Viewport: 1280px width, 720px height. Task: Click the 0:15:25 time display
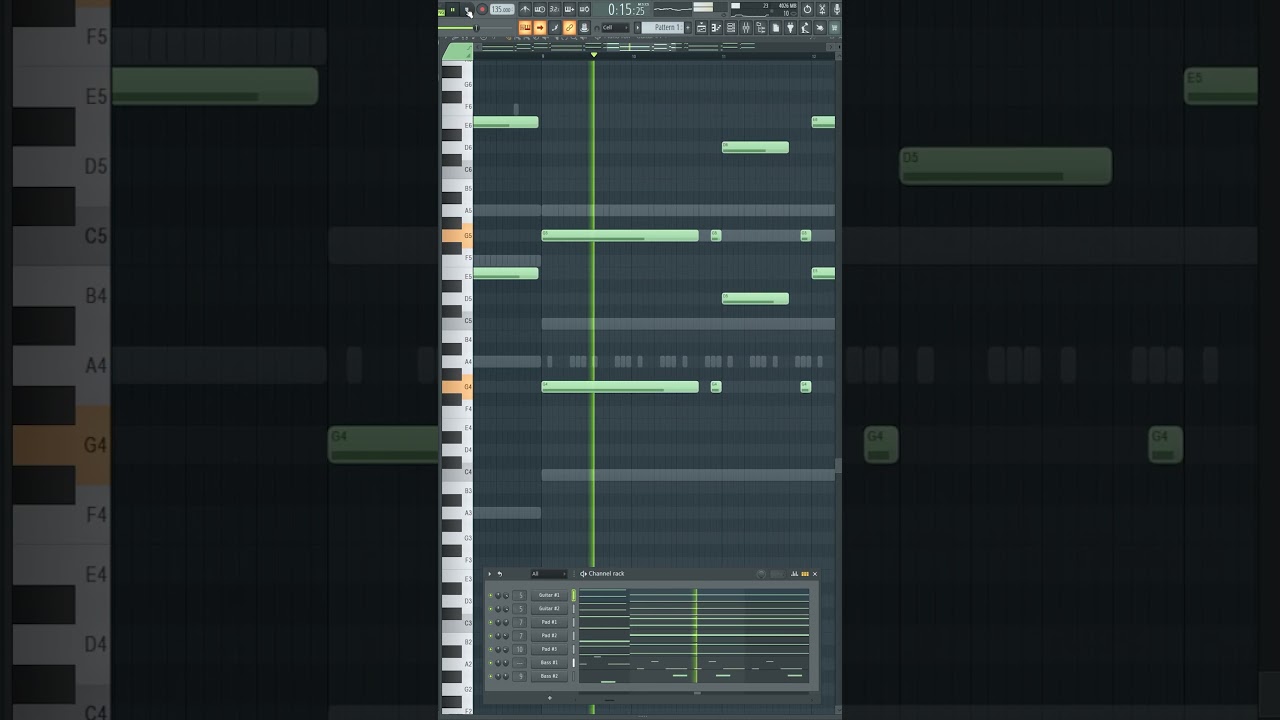pyautogui.click(x=627, y=10)
